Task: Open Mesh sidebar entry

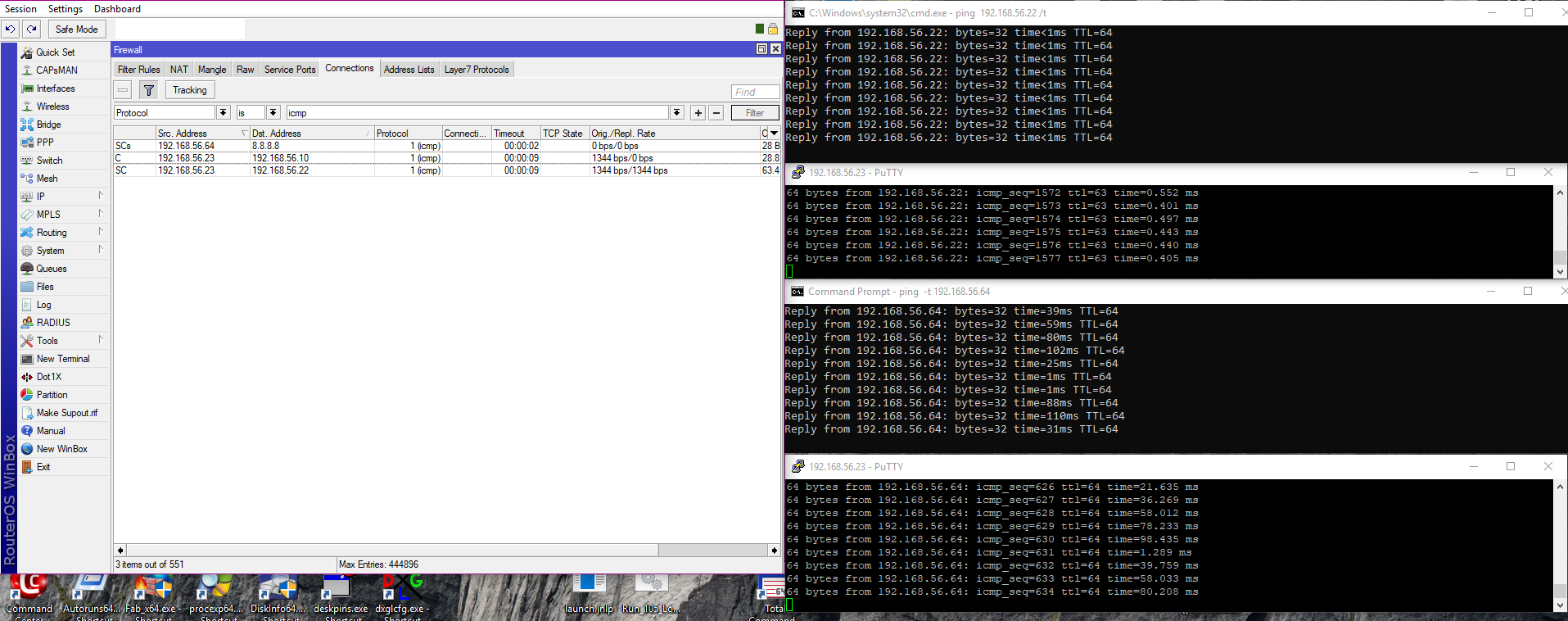Action: click(x=47, y=179)
